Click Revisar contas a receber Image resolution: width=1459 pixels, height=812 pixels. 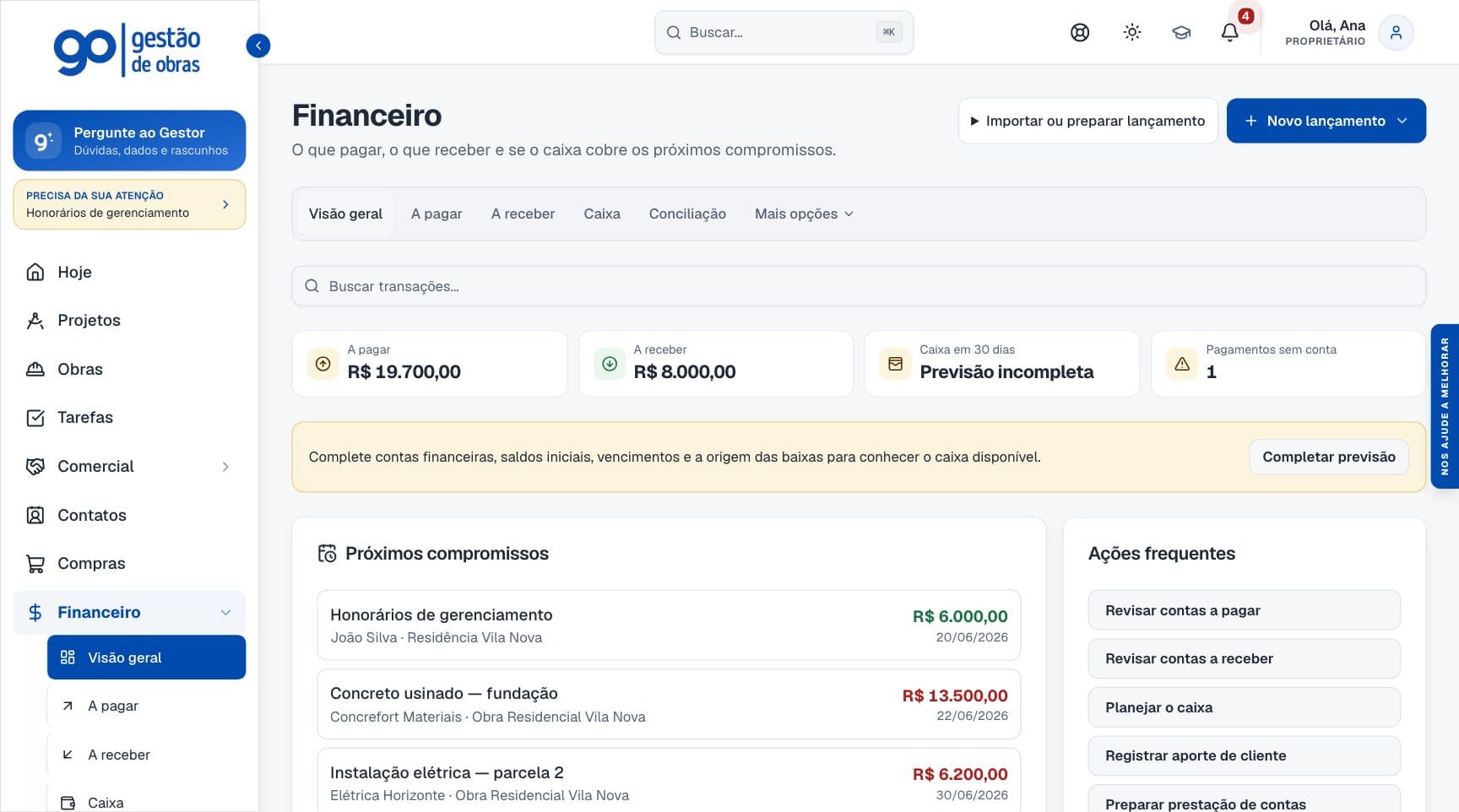(x=1245, y=659)
